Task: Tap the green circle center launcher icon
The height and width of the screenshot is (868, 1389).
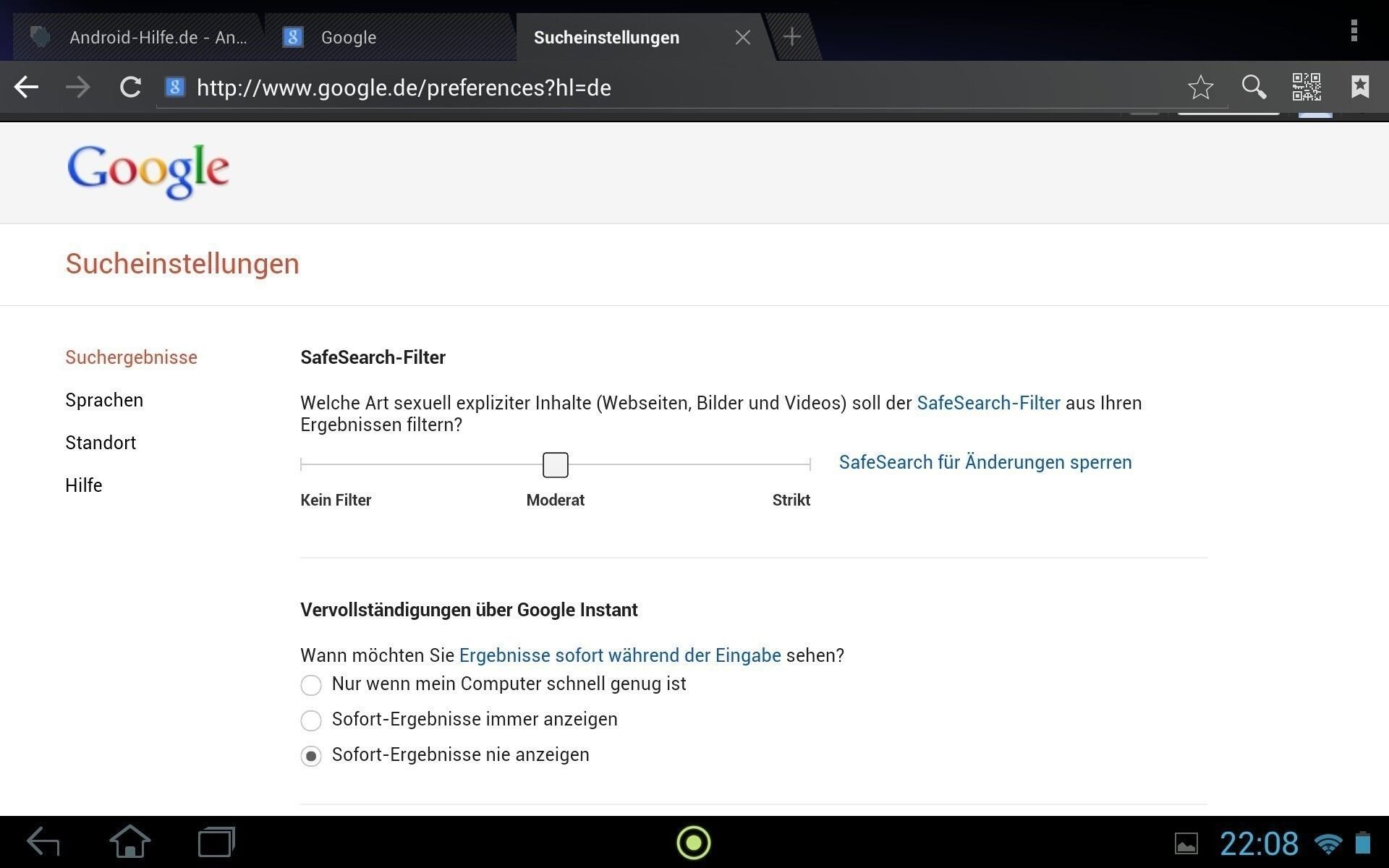Action: pyautogui.click(x=694, y=843)
